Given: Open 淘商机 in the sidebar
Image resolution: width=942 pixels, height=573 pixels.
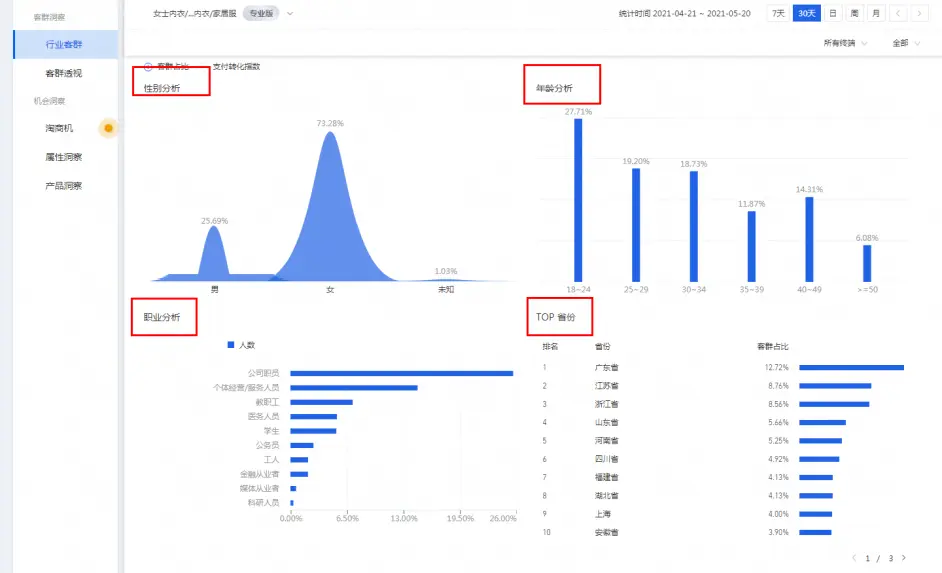Looking at the screenshot, I should click(x=59, y=128).
